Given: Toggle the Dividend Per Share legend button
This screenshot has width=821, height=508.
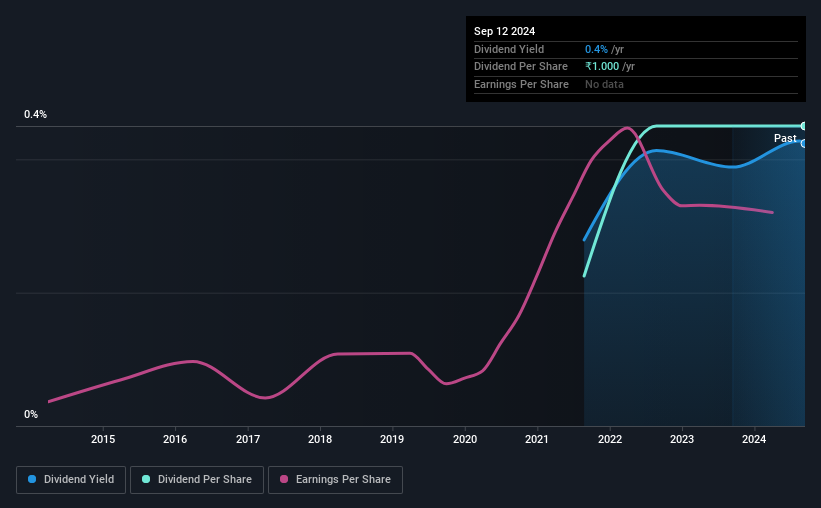Looking at the screenshot, I should coord(197,480).
